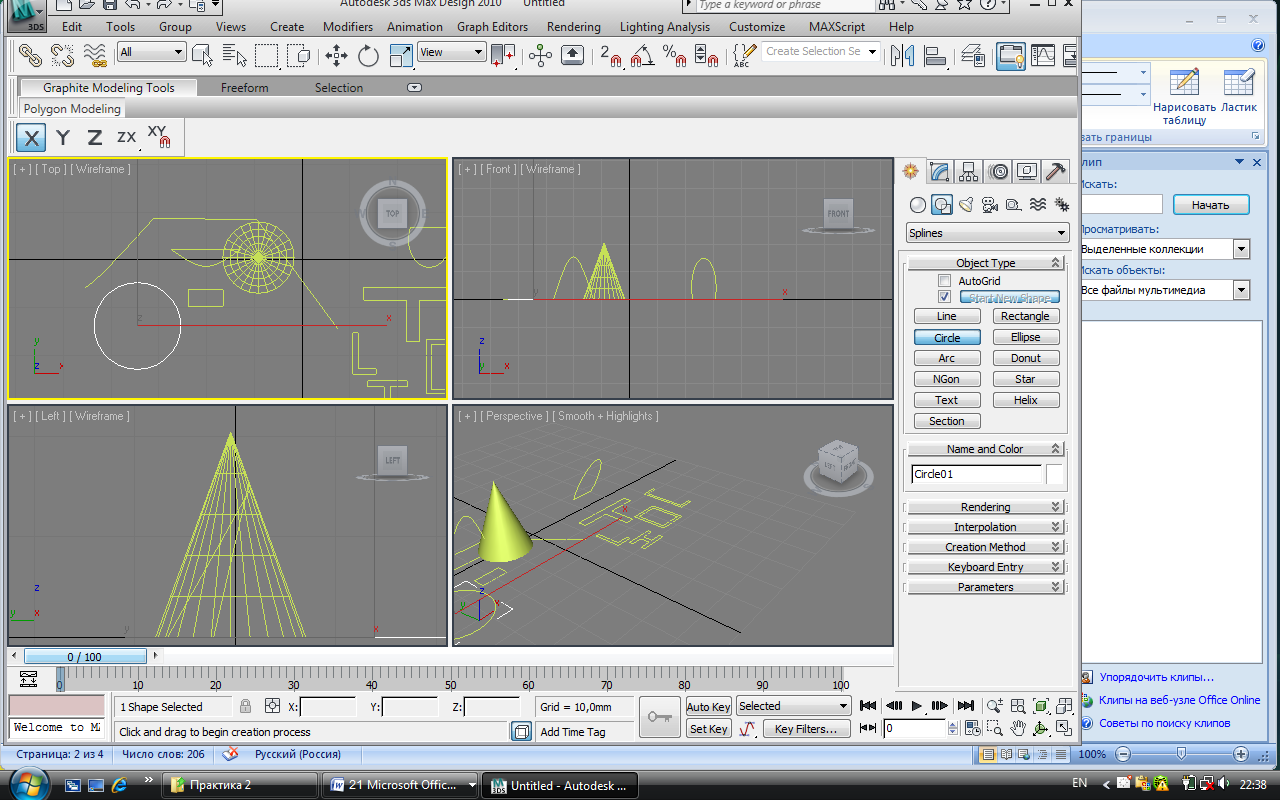Screen dimensions: 1280x800
Task: Toggle Absolute/Offset transform type-in mode icon
Action: point(273,706)
